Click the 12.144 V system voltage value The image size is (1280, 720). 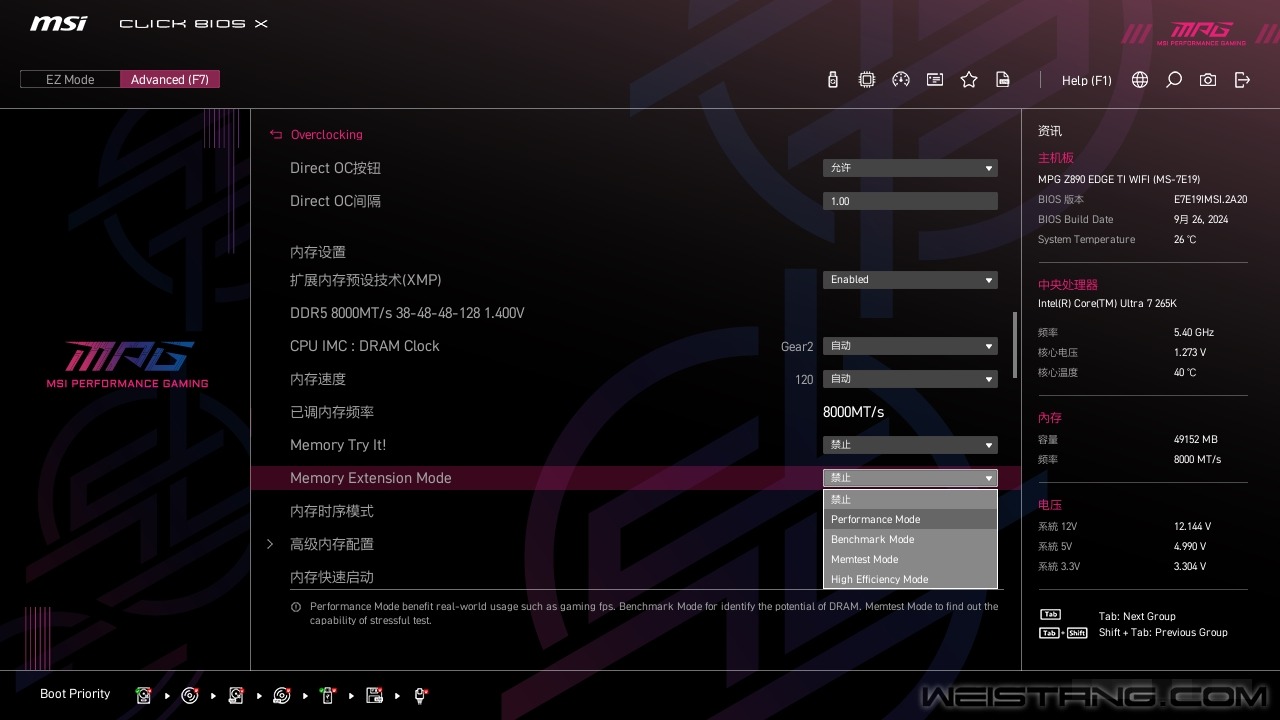click(1192, 526)
